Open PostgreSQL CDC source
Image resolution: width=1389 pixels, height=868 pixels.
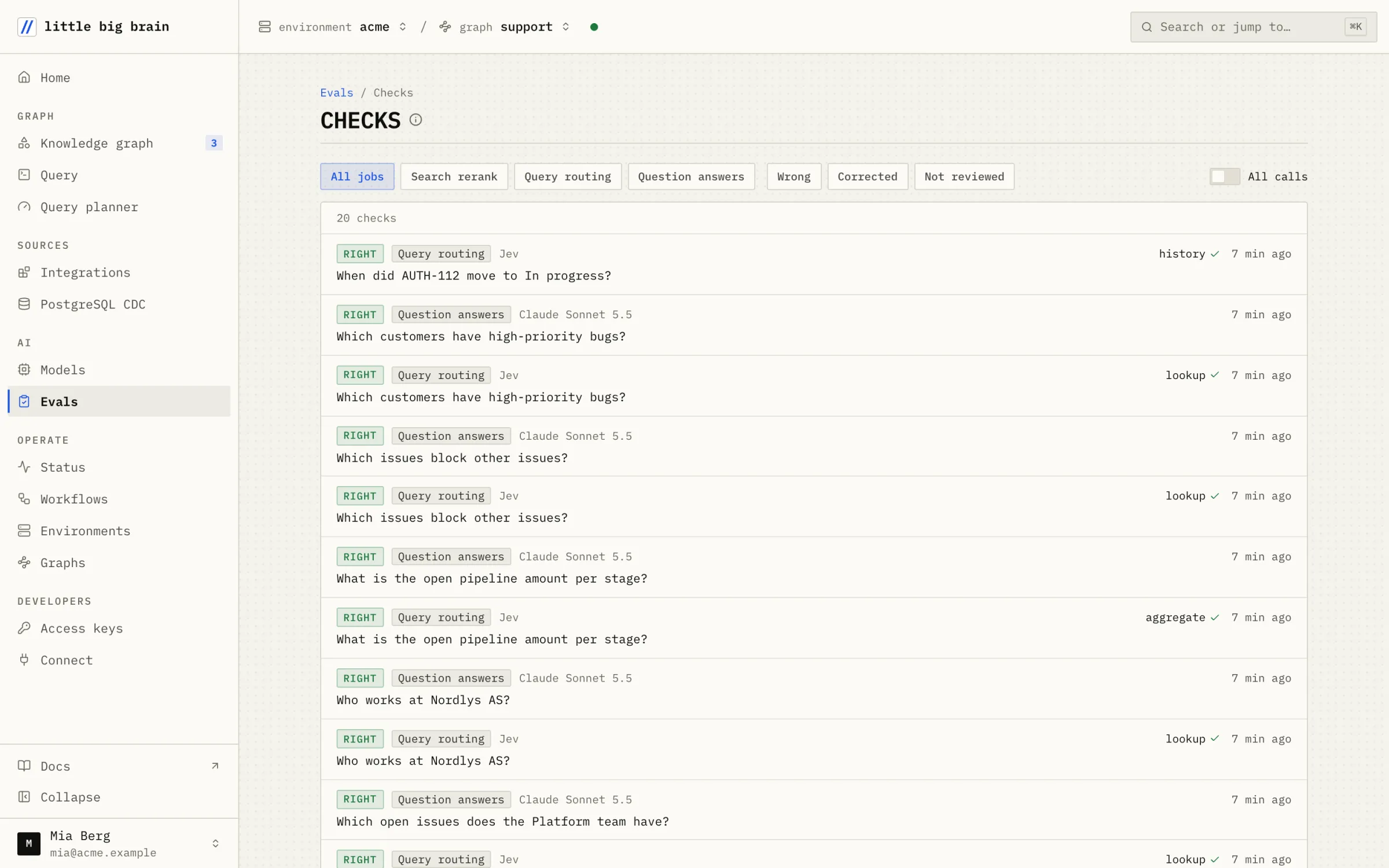click(119, 304)
